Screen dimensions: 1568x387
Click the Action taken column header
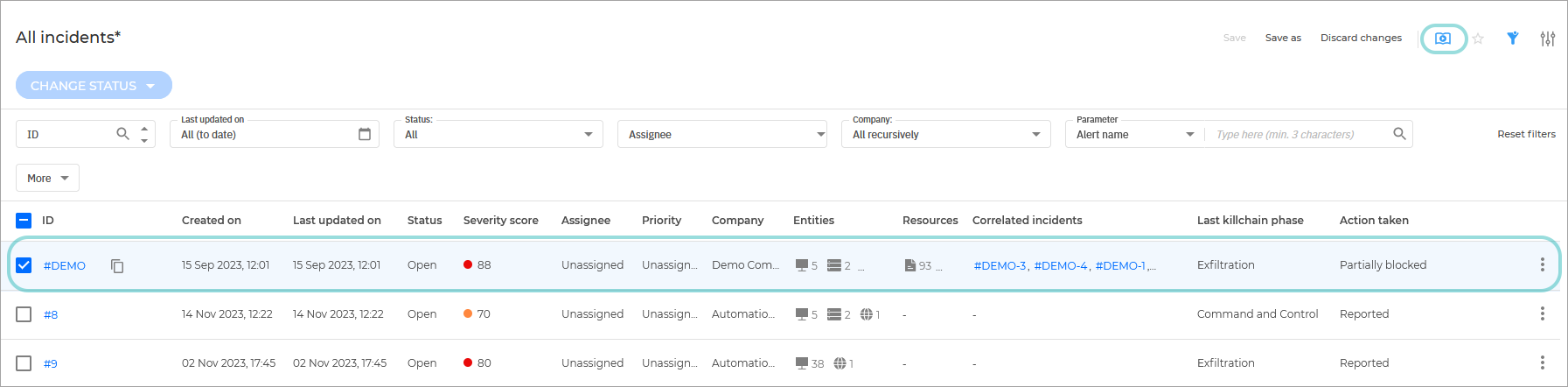click(x=1374, y=221)
